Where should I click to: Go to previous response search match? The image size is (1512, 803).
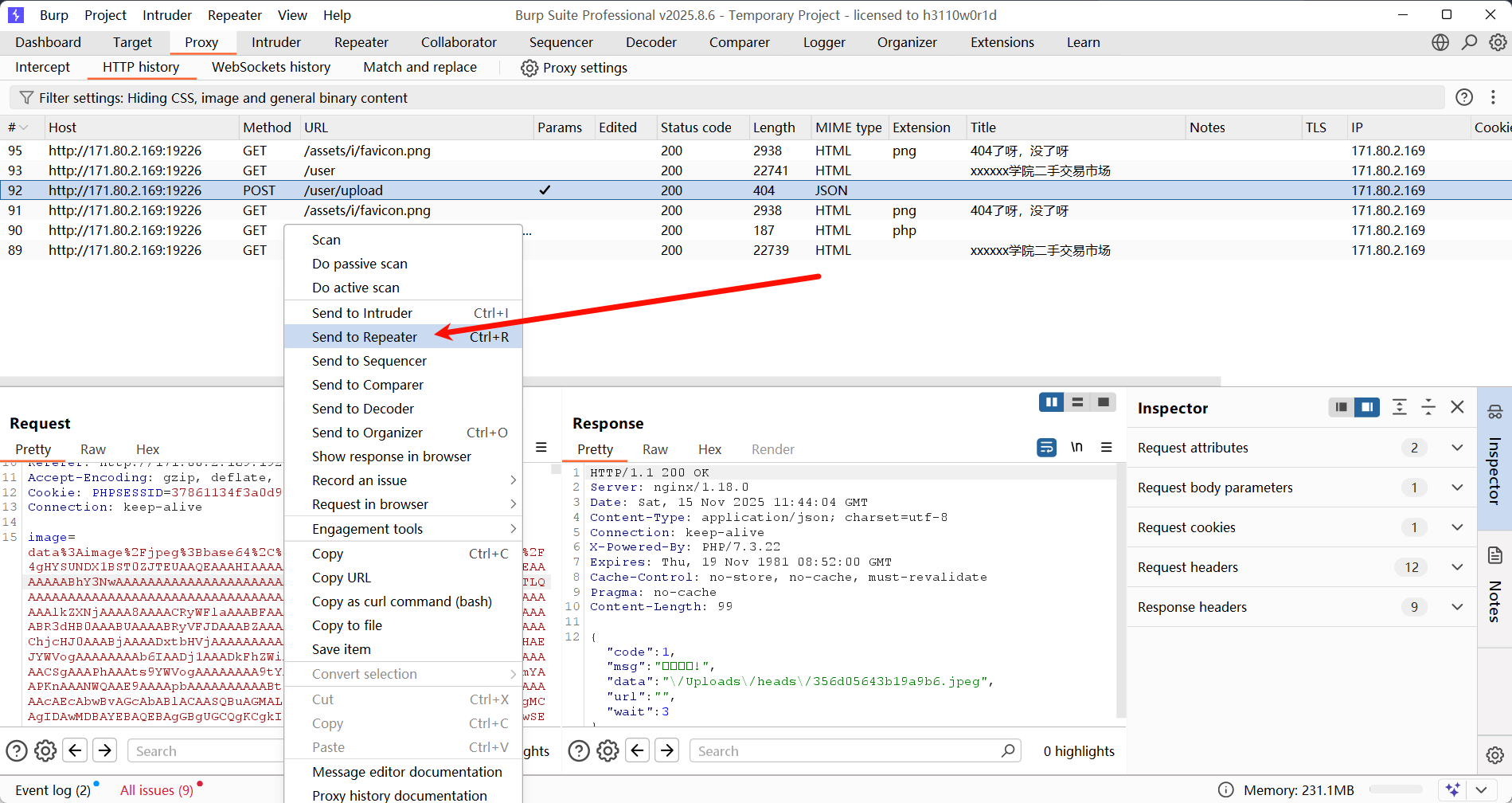coord(638,750)
